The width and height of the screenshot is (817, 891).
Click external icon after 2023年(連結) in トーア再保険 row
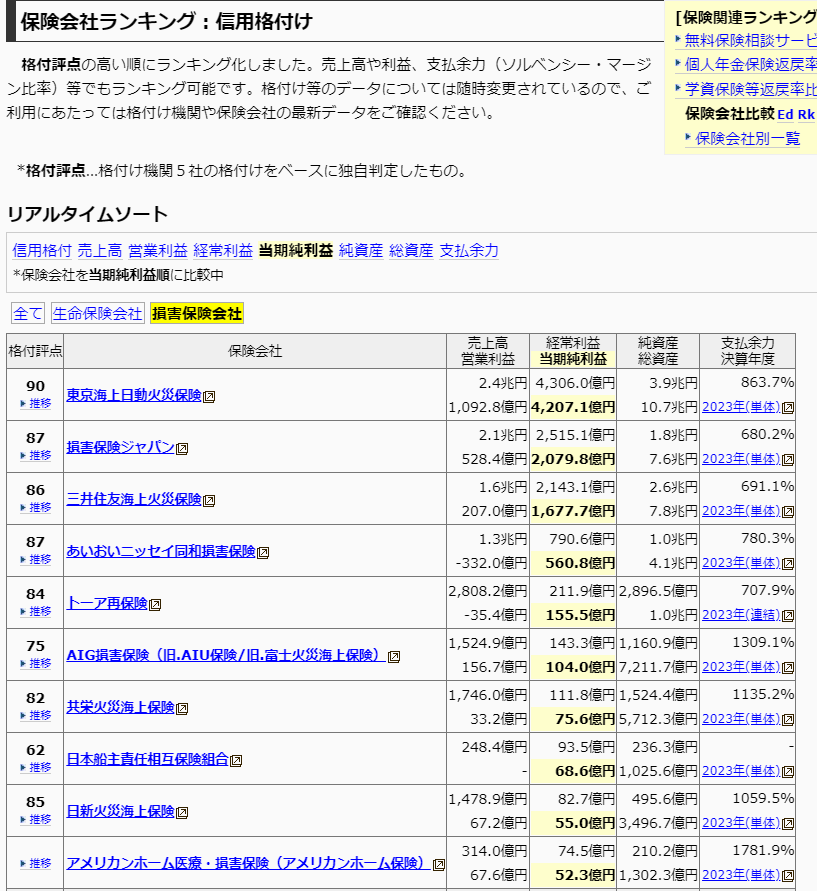tap(788, 616)
